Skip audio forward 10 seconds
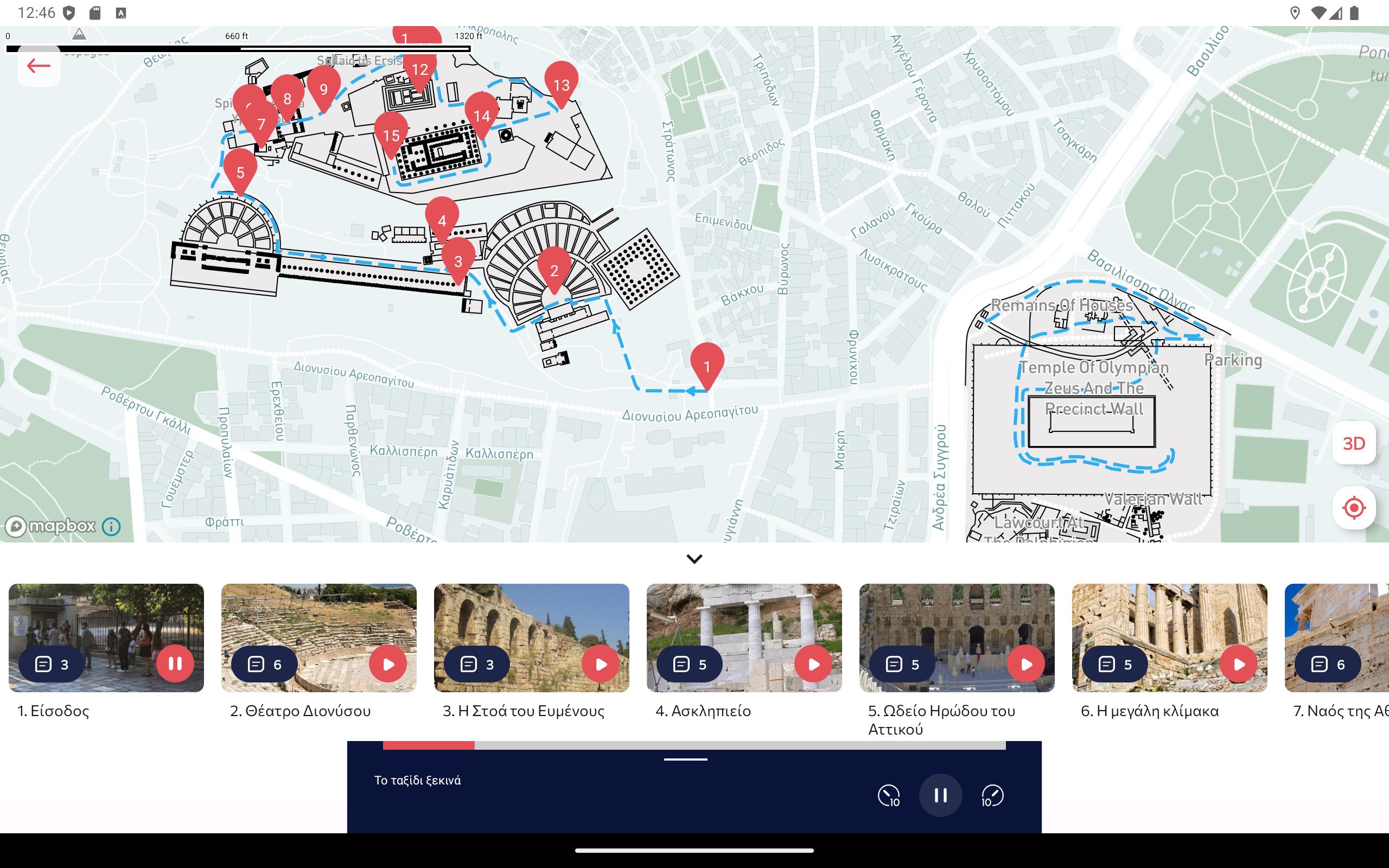Image resolution: width=1389 pixels, height=868 pixels. tap(992, 796)
